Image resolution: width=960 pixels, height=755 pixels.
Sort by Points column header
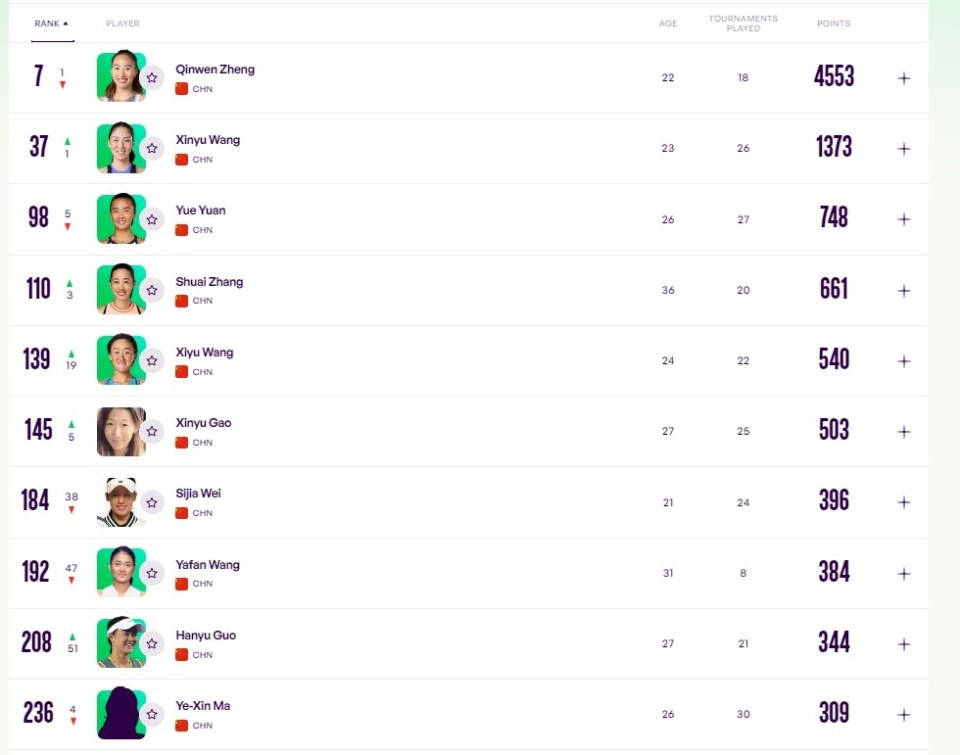tap(833, 23)
